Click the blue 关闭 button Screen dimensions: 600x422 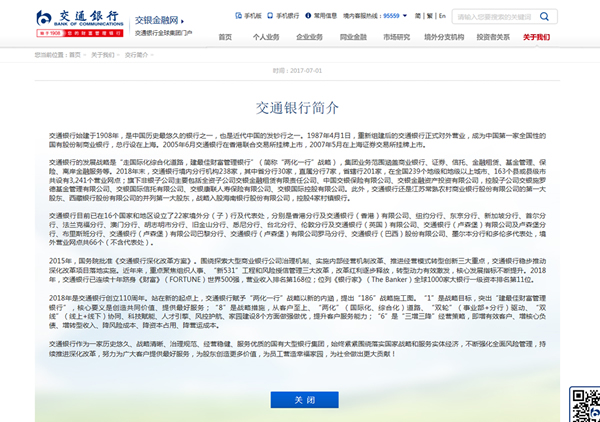tap(305, 400)
